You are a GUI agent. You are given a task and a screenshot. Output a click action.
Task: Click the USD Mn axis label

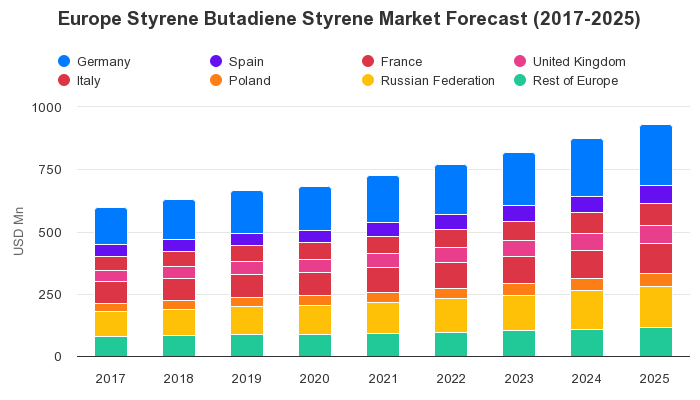18,231
